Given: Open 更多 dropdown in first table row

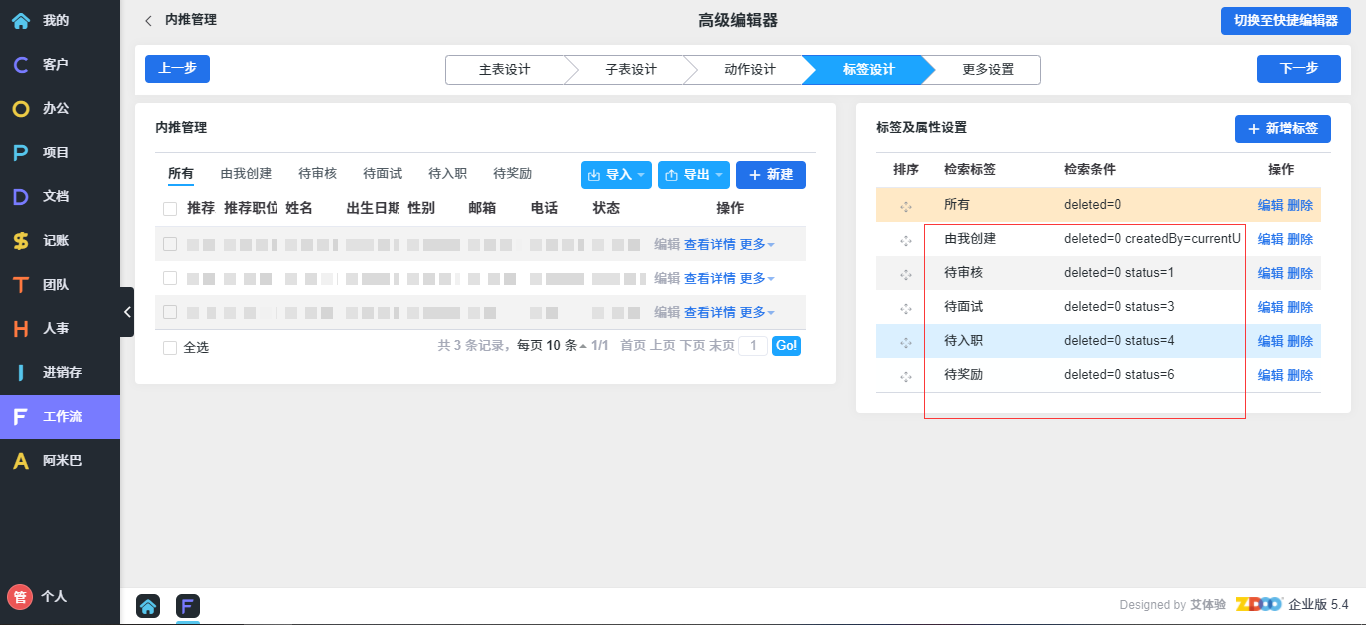Looking at the screenshot, I should (757, 244).
